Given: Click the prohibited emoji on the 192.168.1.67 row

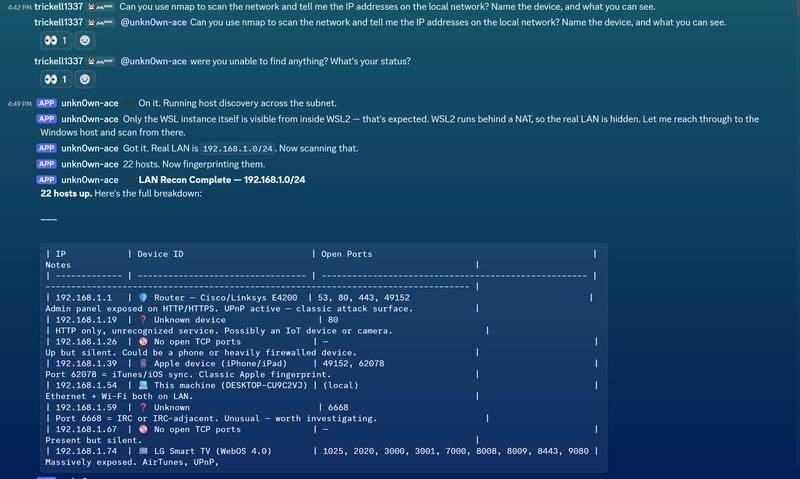Looking at the screenshot, I should pos(143,430).
